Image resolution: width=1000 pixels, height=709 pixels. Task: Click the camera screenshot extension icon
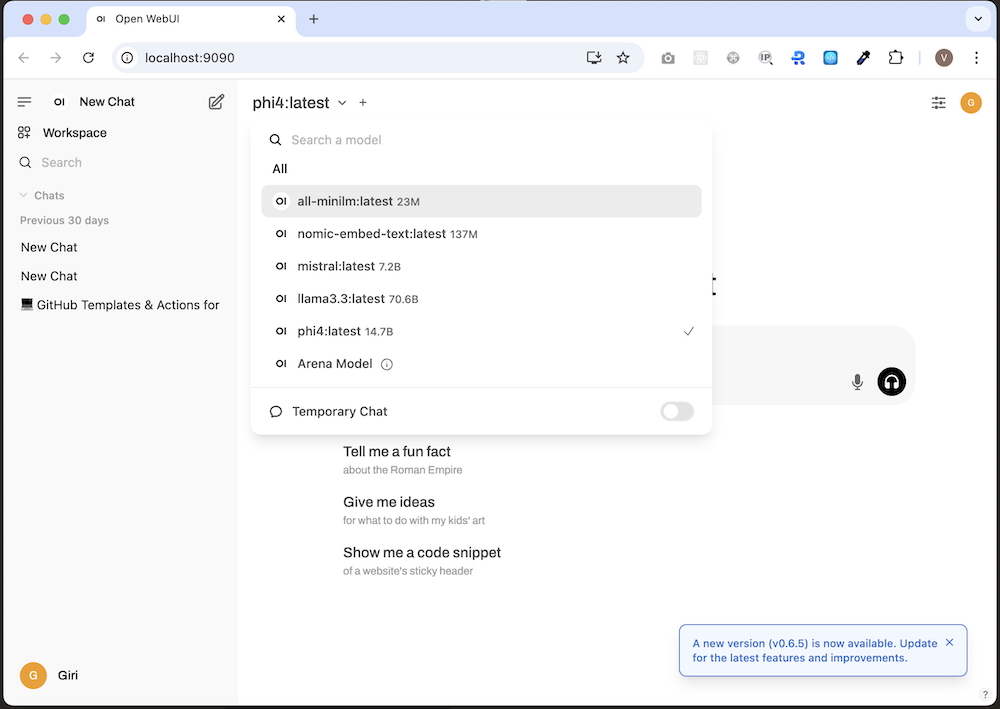point(668,58)
